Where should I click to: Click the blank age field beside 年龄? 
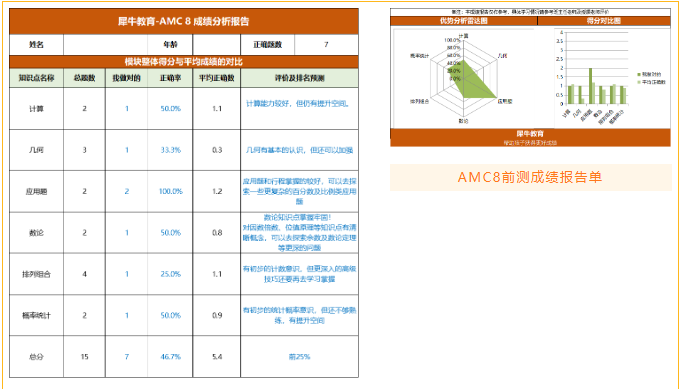(217, 45)
